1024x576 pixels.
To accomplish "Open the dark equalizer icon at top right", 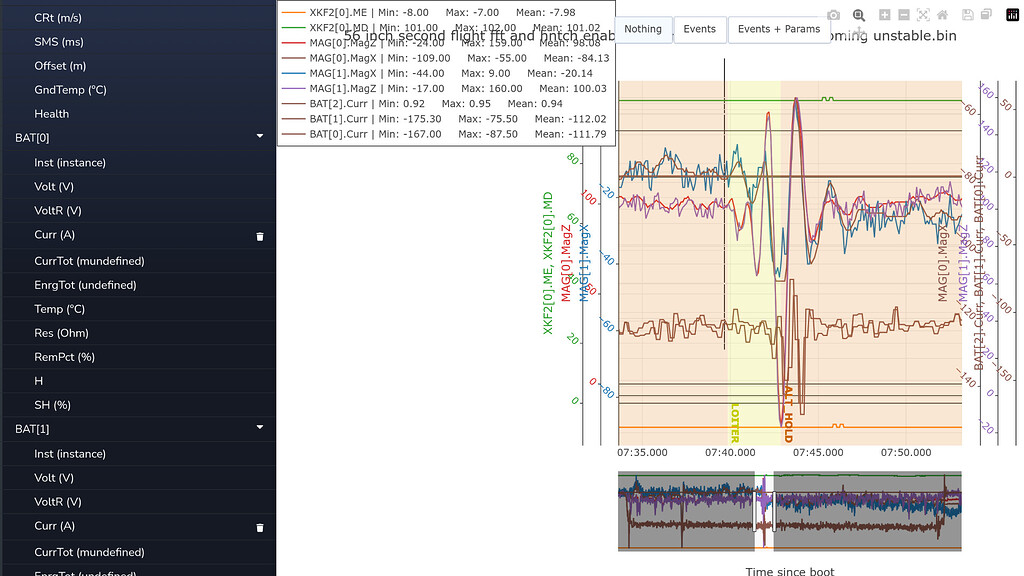I will coord(1013,15).
